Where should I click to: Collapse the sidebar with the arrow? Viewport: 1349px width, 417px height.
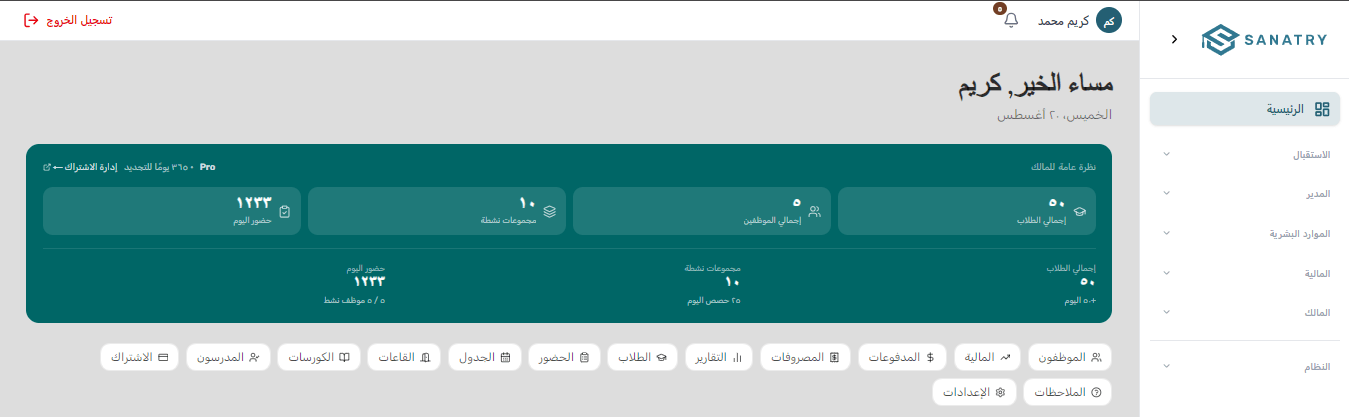tap(1174, 39)
